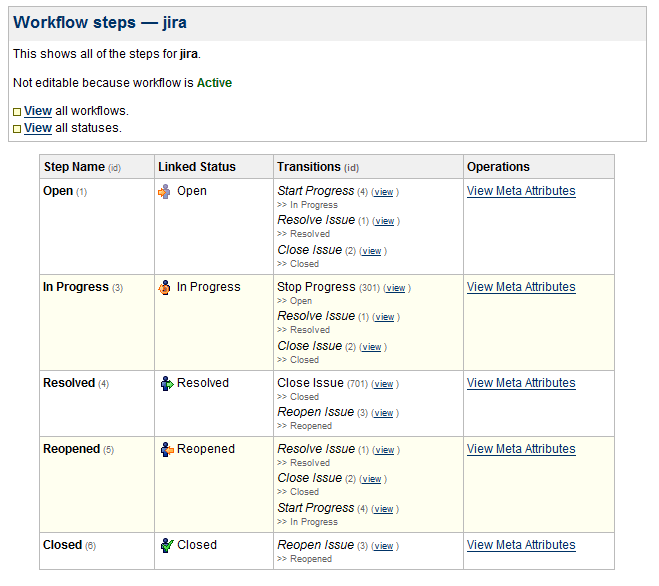This screenshot has height=586, width=659.
Task: View Start Progress transition in Open step
Action: click(384, 192)
